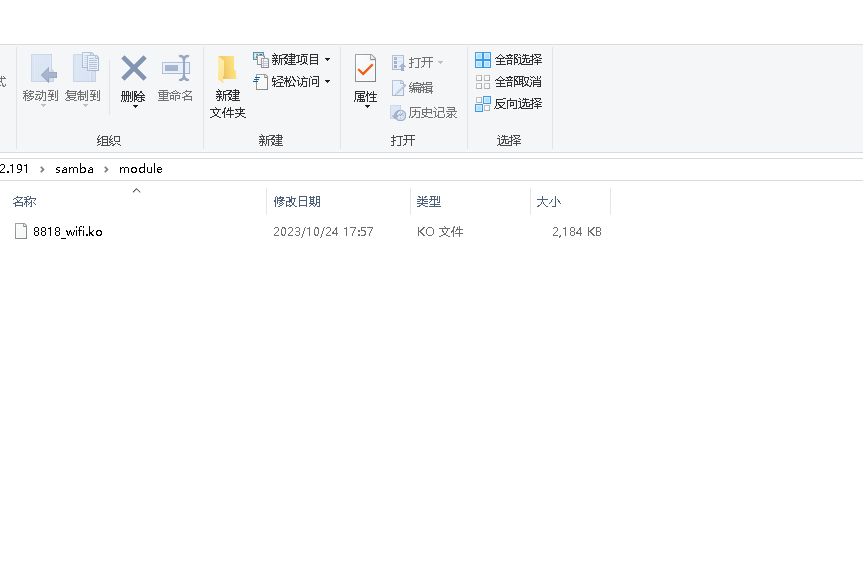863x577 pixels.
Task: Expand the chevron after samba in path
Action: coord(106,169)
